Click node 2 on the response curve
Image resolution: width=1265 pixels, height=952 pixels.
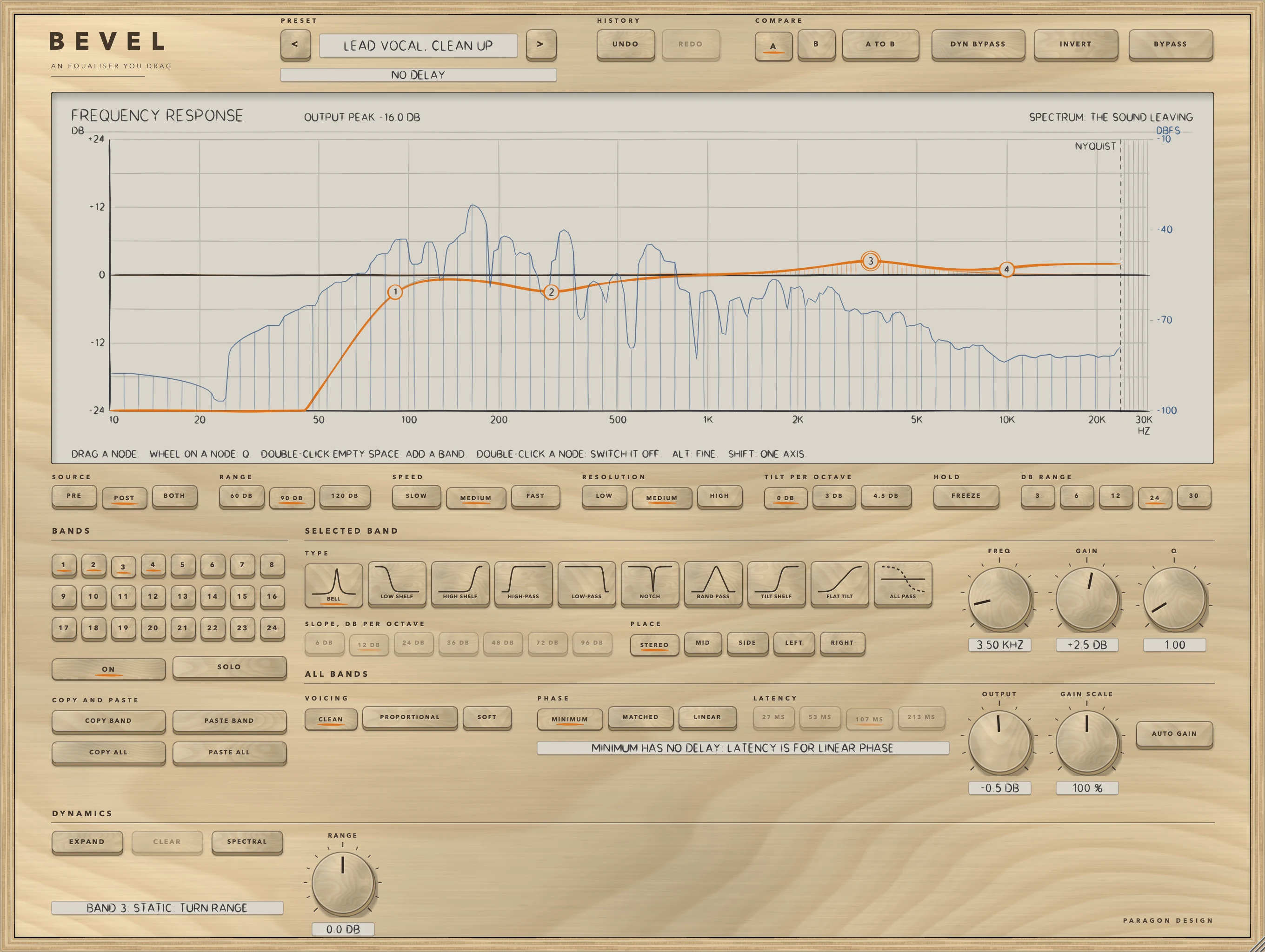[x=551, y=292]
